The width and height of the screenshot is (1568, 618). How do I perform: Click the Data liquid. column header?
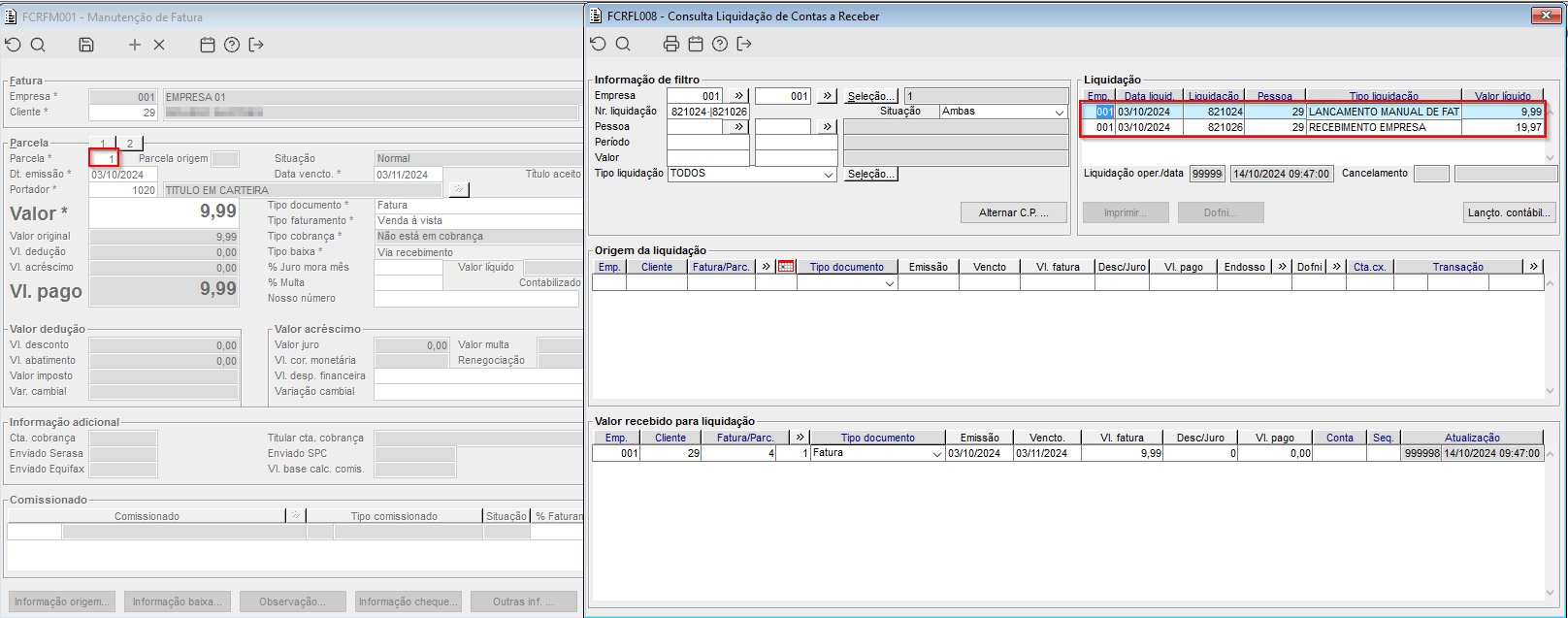[1149, 96]
